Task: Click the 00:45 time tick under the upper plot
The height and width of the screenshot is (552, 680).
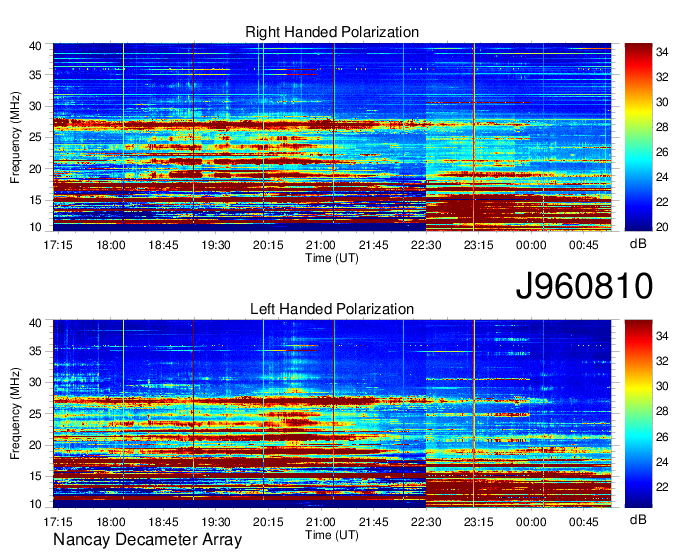Action: coord(583,245)
